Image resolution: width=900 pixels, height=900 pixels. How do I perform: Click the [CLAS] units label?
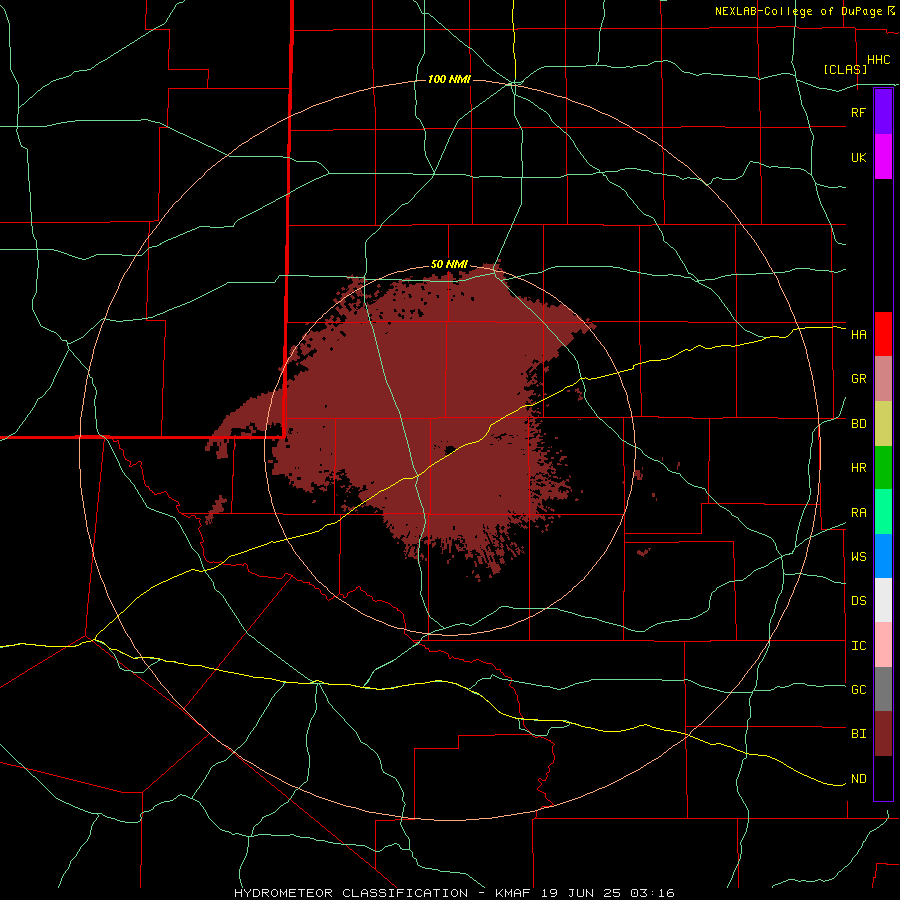[845, 69]
